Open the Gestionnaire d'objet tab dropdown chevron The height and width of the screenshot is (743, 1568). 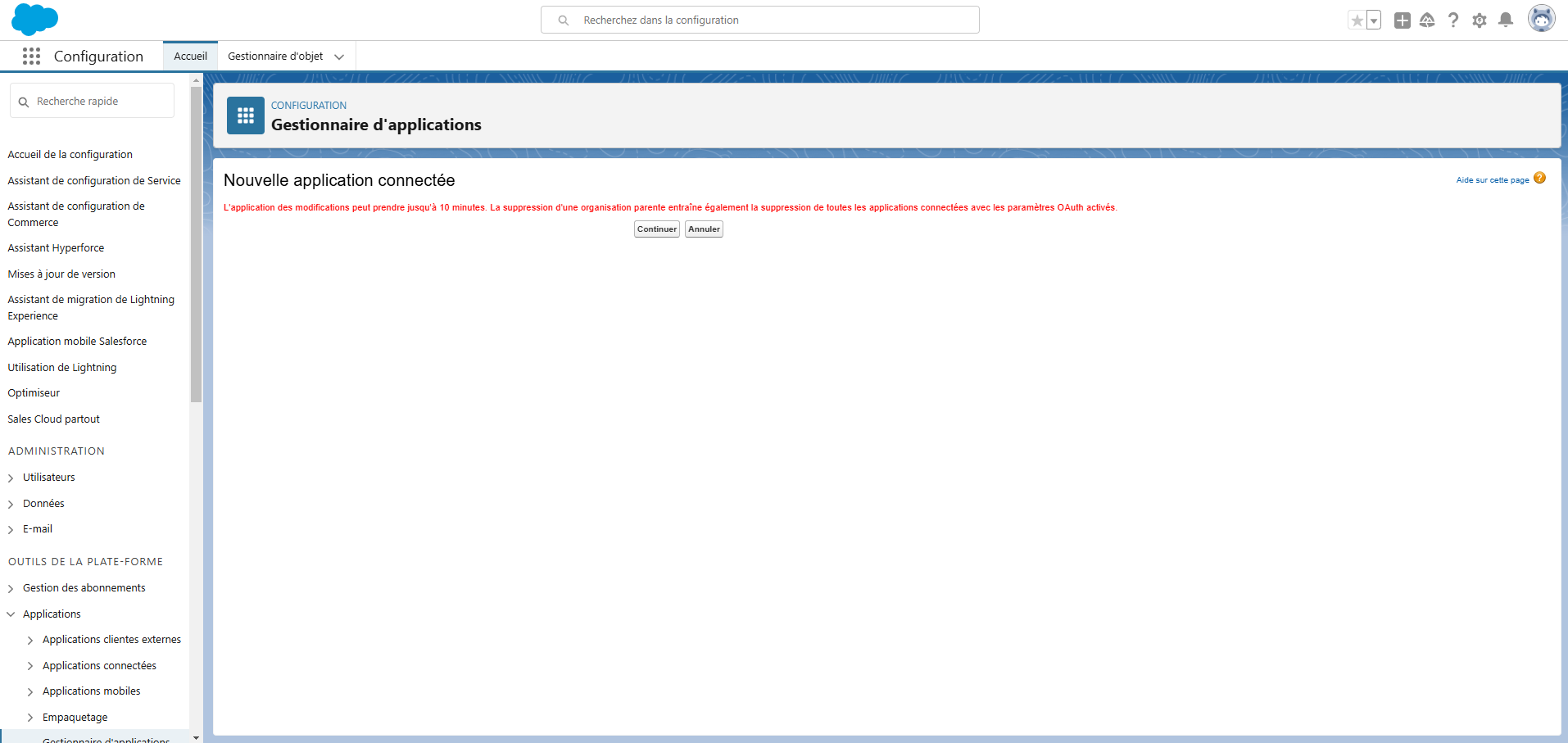tap(339, 57)
